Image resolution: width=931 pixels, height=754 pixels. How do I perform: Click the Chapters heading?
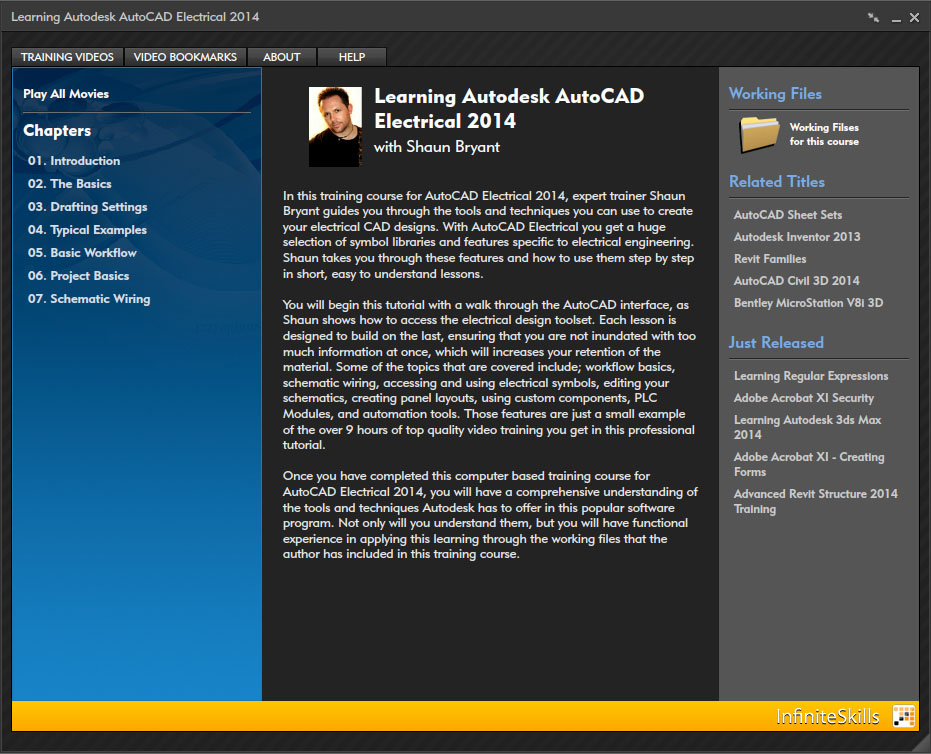[57, 131]
